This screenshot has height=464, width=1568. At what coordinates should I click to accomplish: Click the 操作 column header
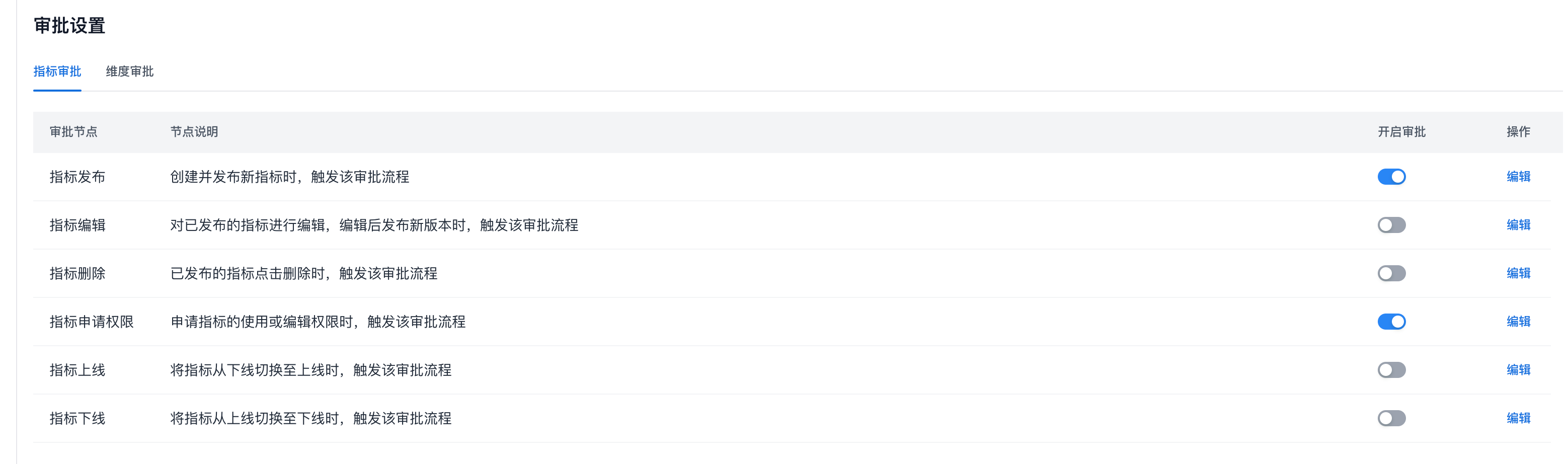(1518, 132)
